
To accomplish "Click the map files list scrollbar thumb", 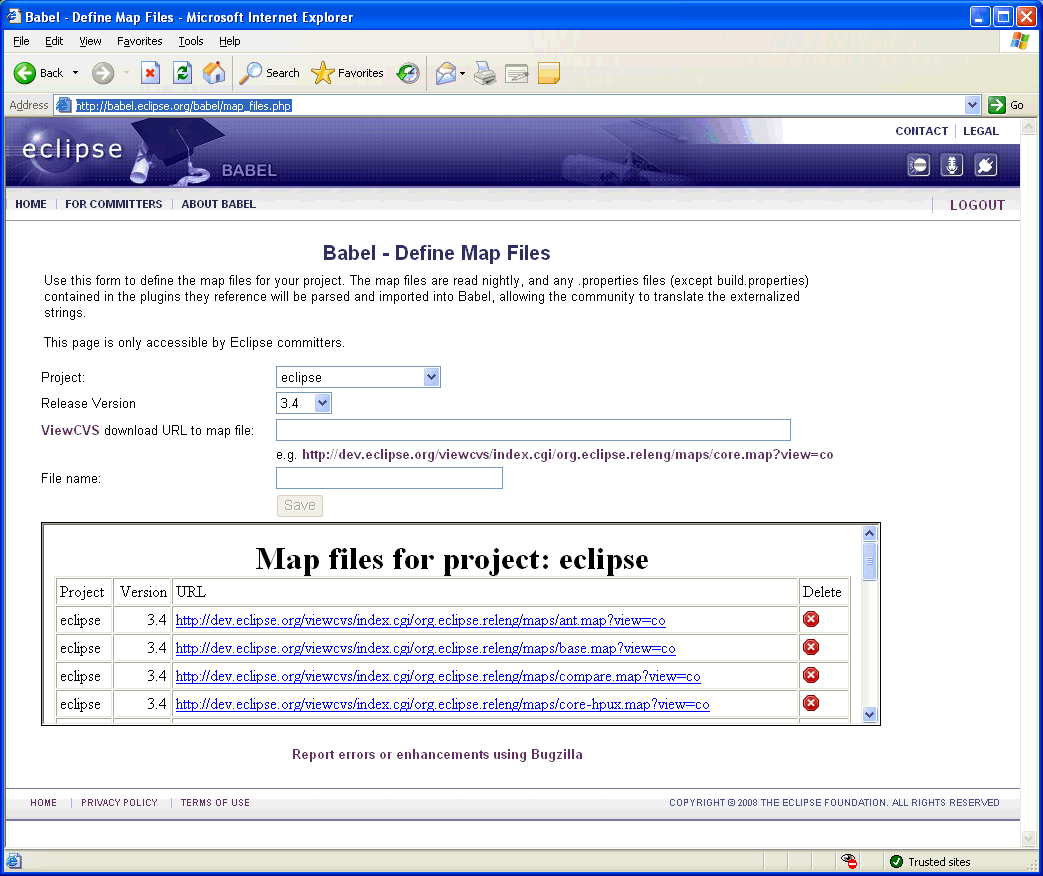I will 869,561.
